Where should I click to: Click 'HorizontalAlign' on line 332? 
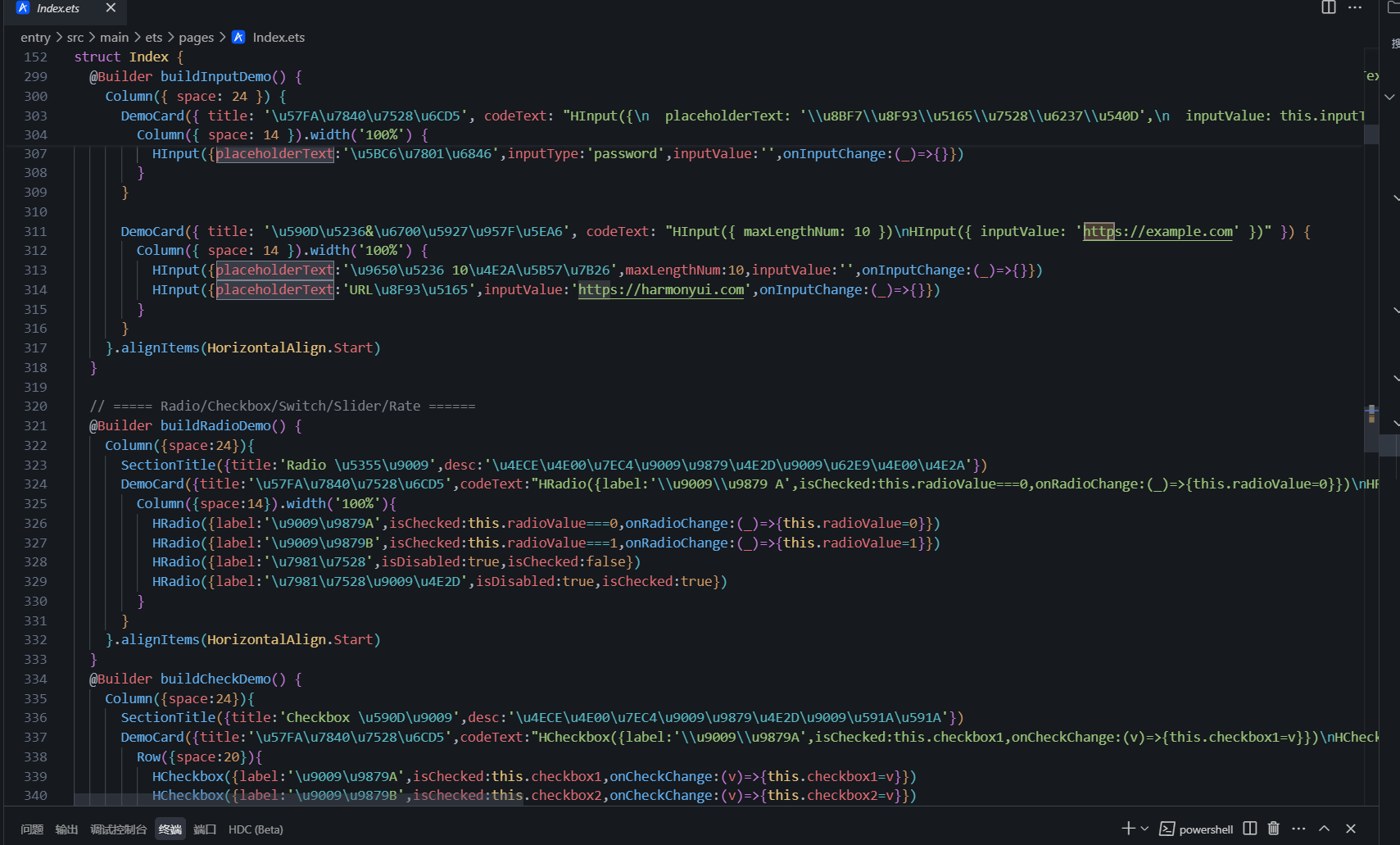[266, 639]
